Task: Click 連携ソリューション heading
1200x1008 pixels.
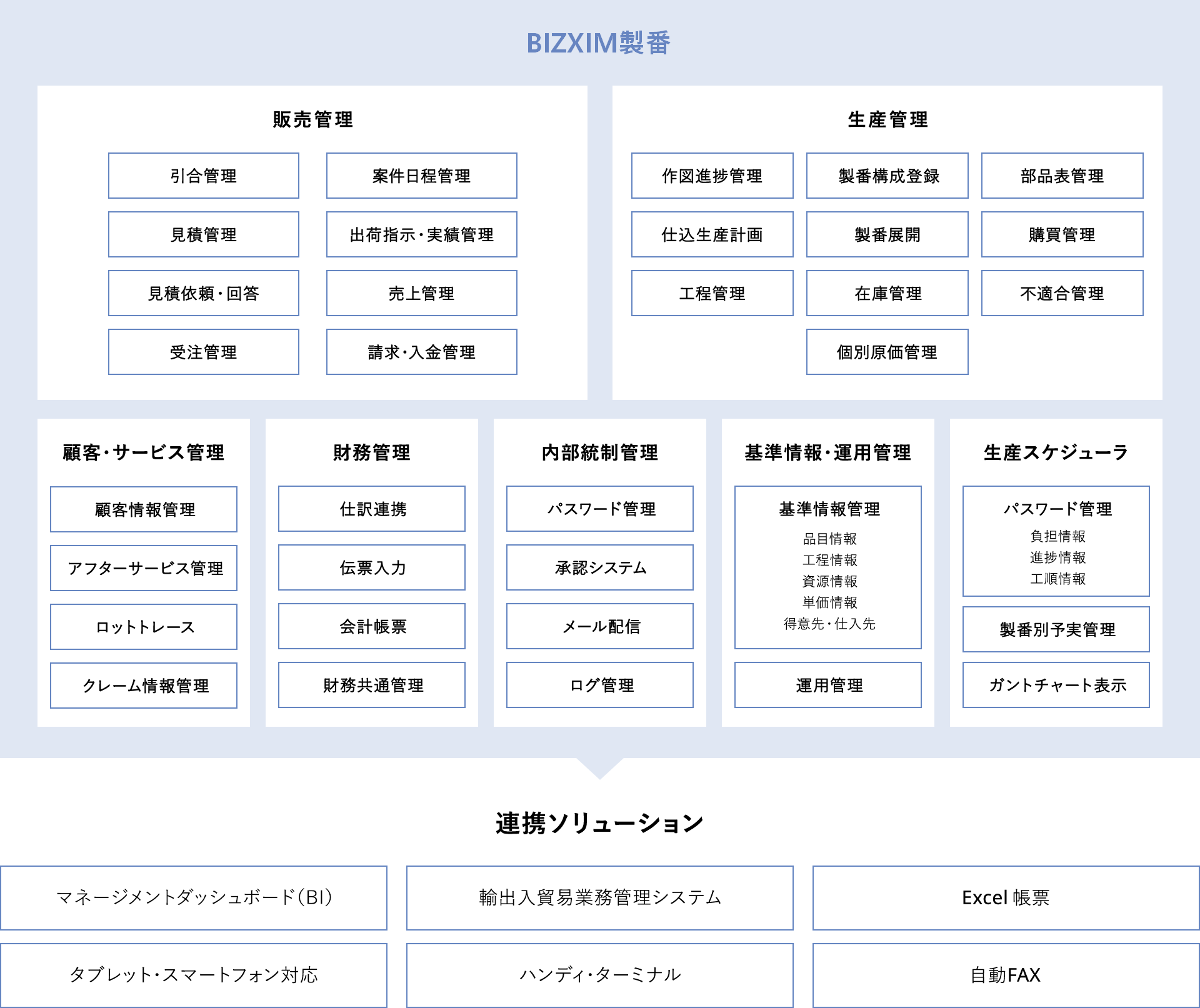Action: click(x=600, y=823)
